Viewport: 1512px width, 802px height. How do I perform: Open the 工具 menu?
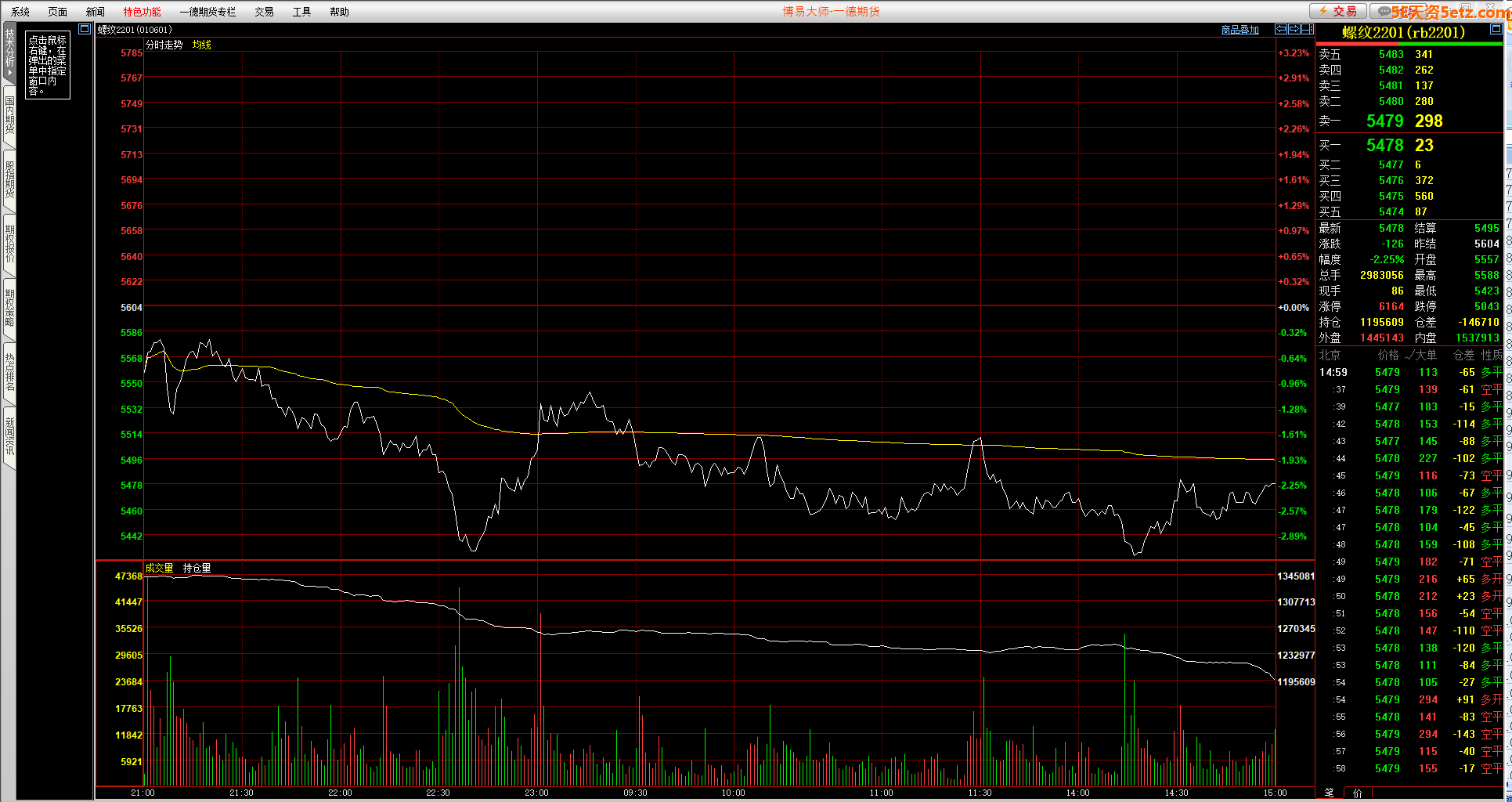301,12
